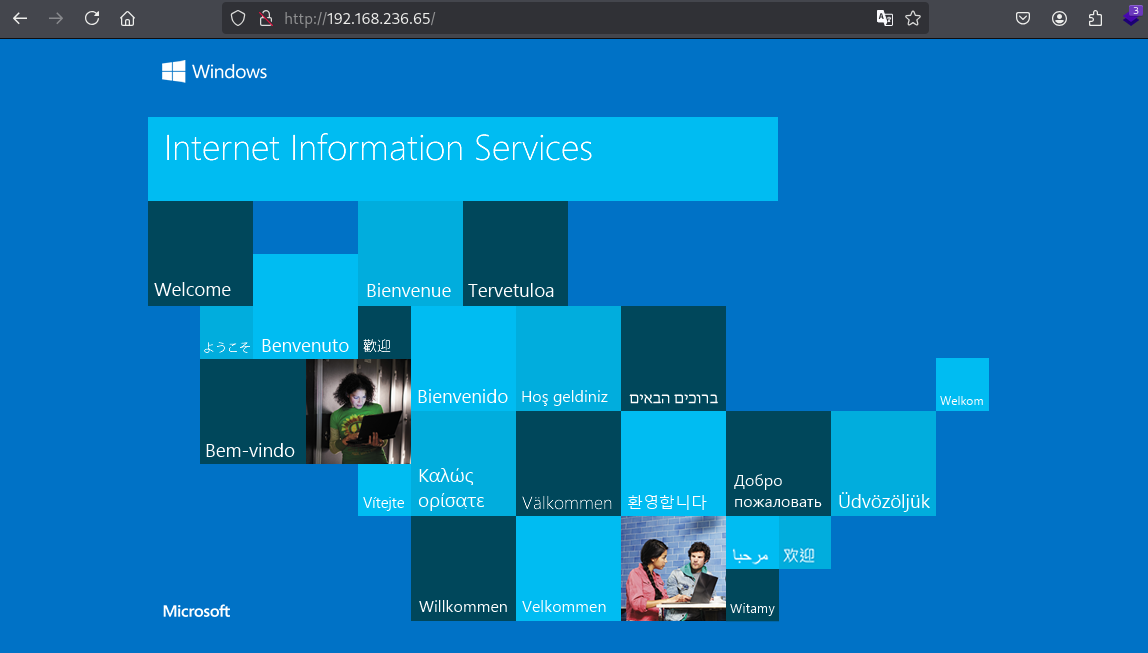Open the tracking protection shield icon
The image size is (1148, 653).
[238, 18]
